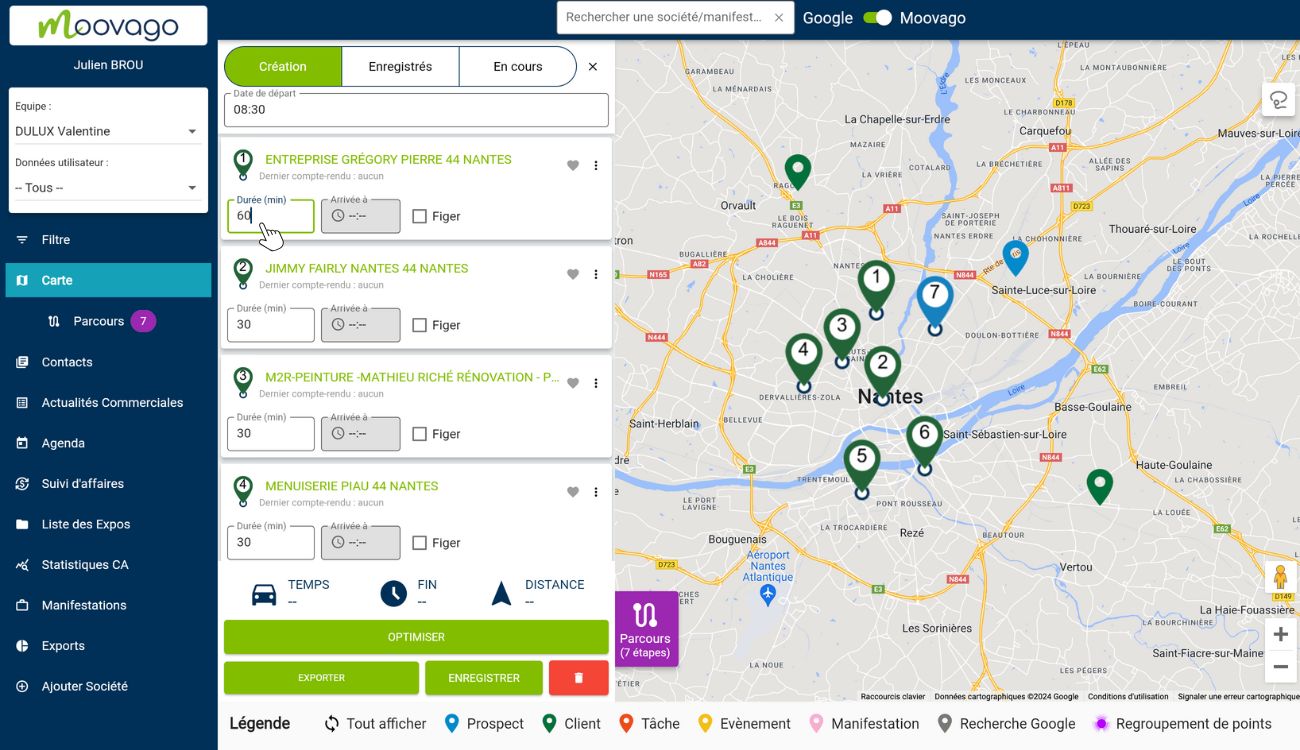Zoom out on the map
This screenshot has width=1300, height=750.
point(1280,666)
